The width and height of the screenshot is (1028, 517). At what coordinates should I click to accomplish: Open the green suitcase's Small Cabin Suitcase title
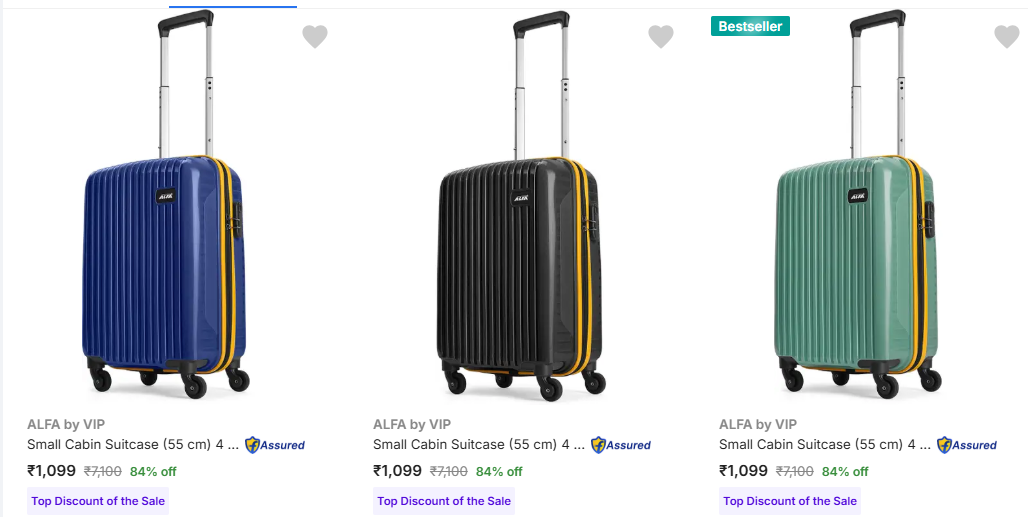pyautogui.click(x=824, y=445)
